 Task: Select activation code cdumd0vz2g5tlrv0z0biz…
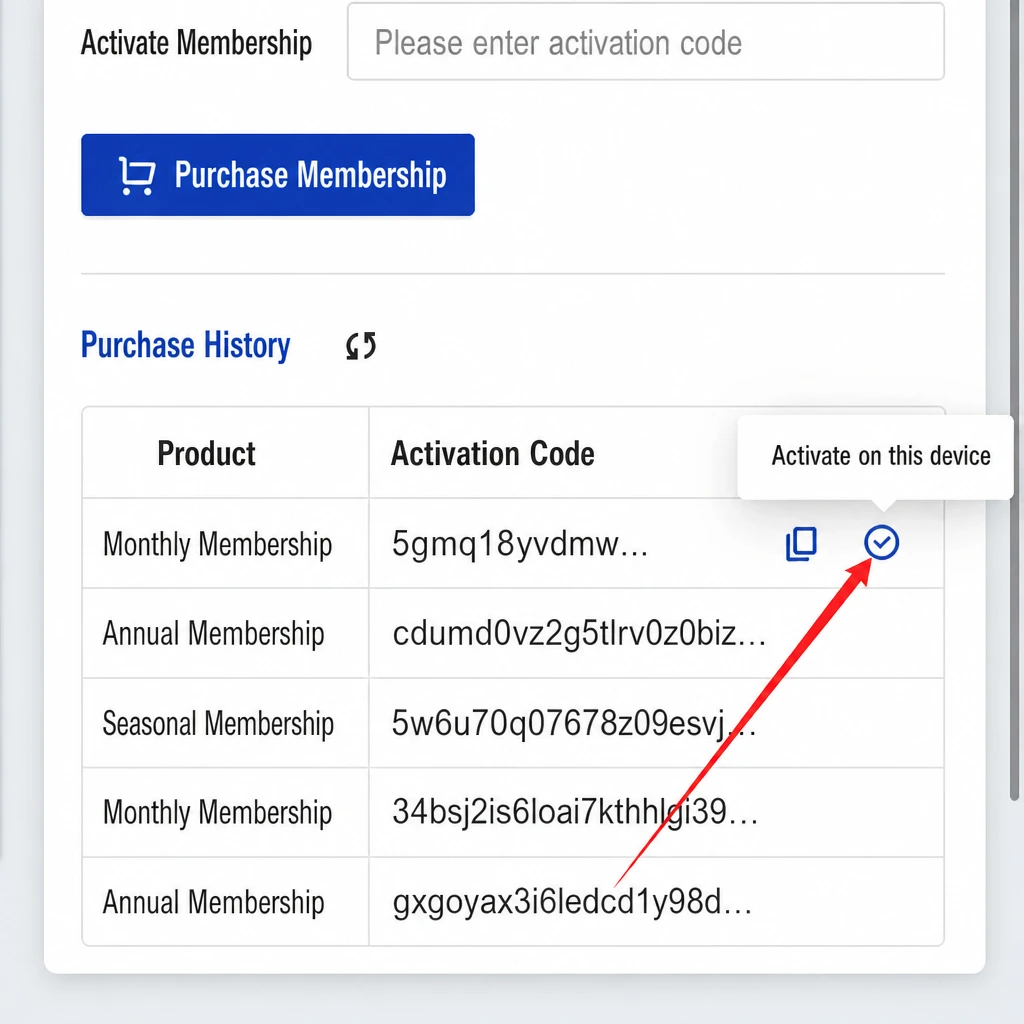tap(579, 633)
